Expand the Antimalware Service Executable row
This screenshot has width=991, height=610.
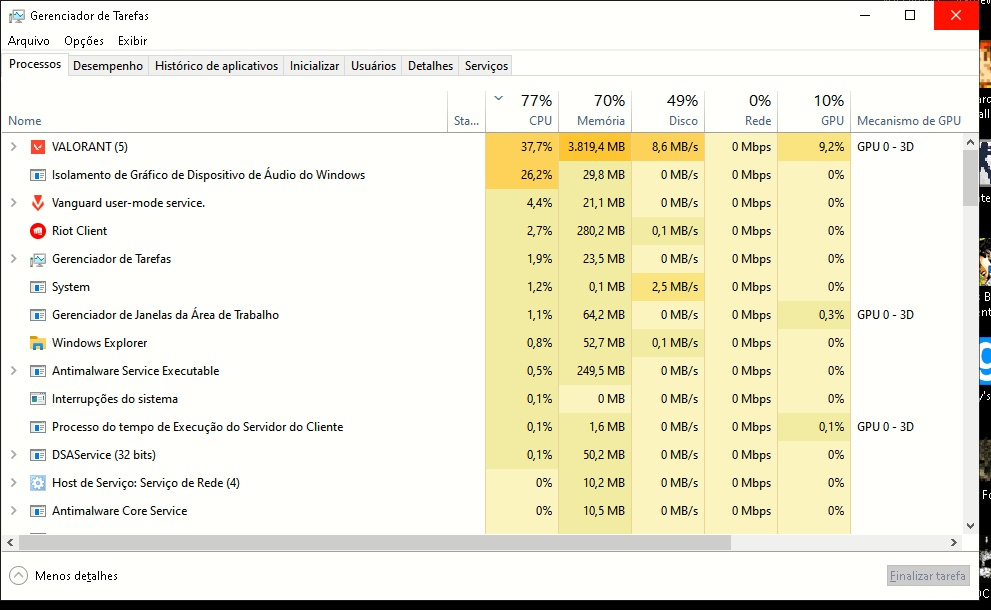tap(13, 370)
